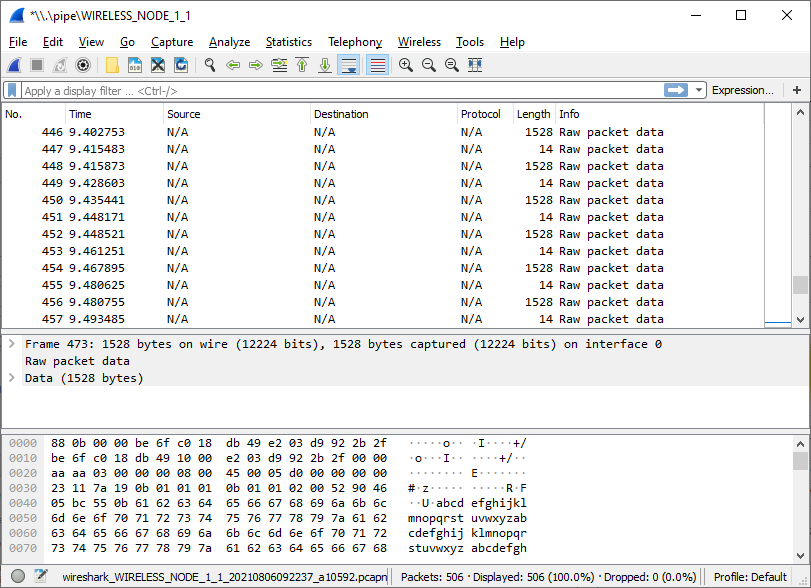Apply the display filter arrow button

pos(676,91)
